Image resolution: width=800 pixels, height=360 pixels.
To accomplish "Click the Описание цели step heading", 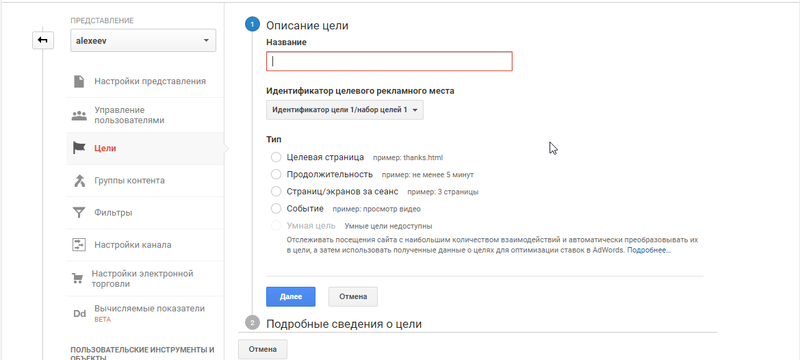I will coord(307,25).
